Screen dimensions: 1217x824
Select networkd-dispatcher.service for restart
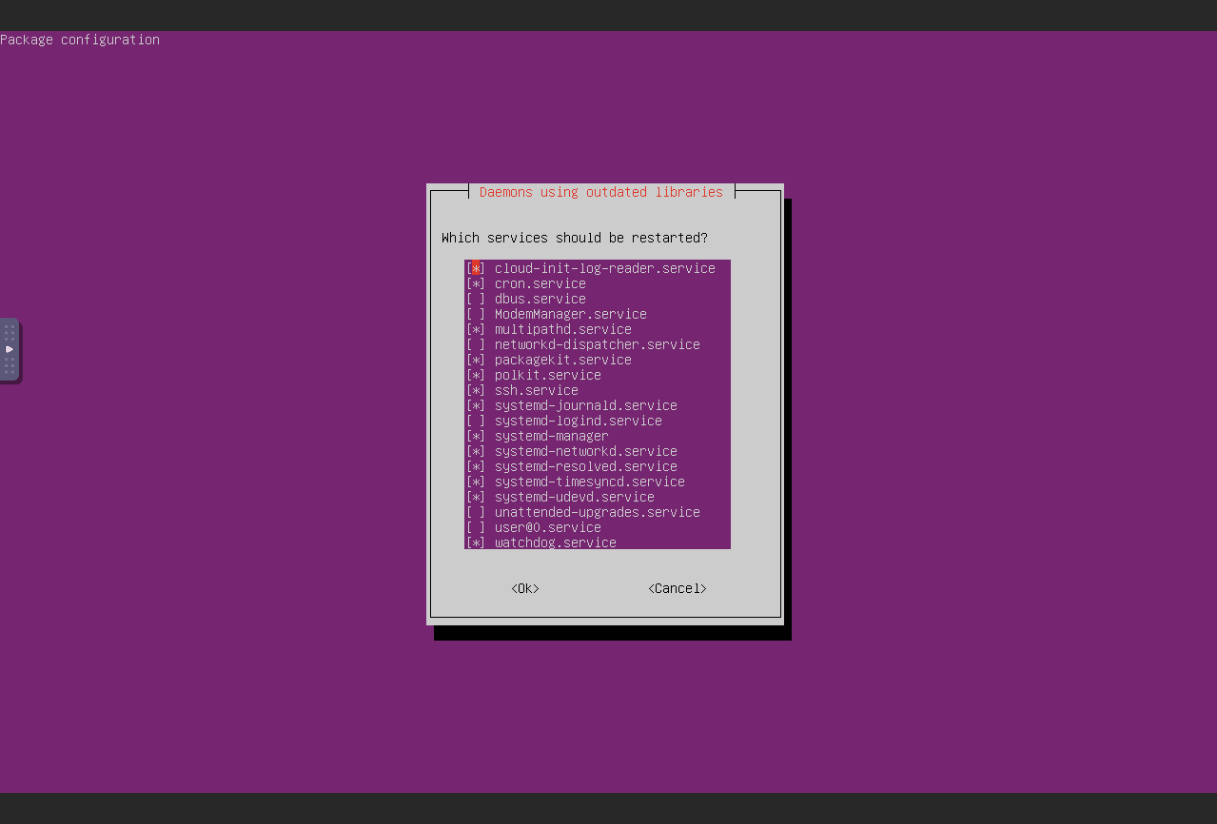(x=476, y=345)
